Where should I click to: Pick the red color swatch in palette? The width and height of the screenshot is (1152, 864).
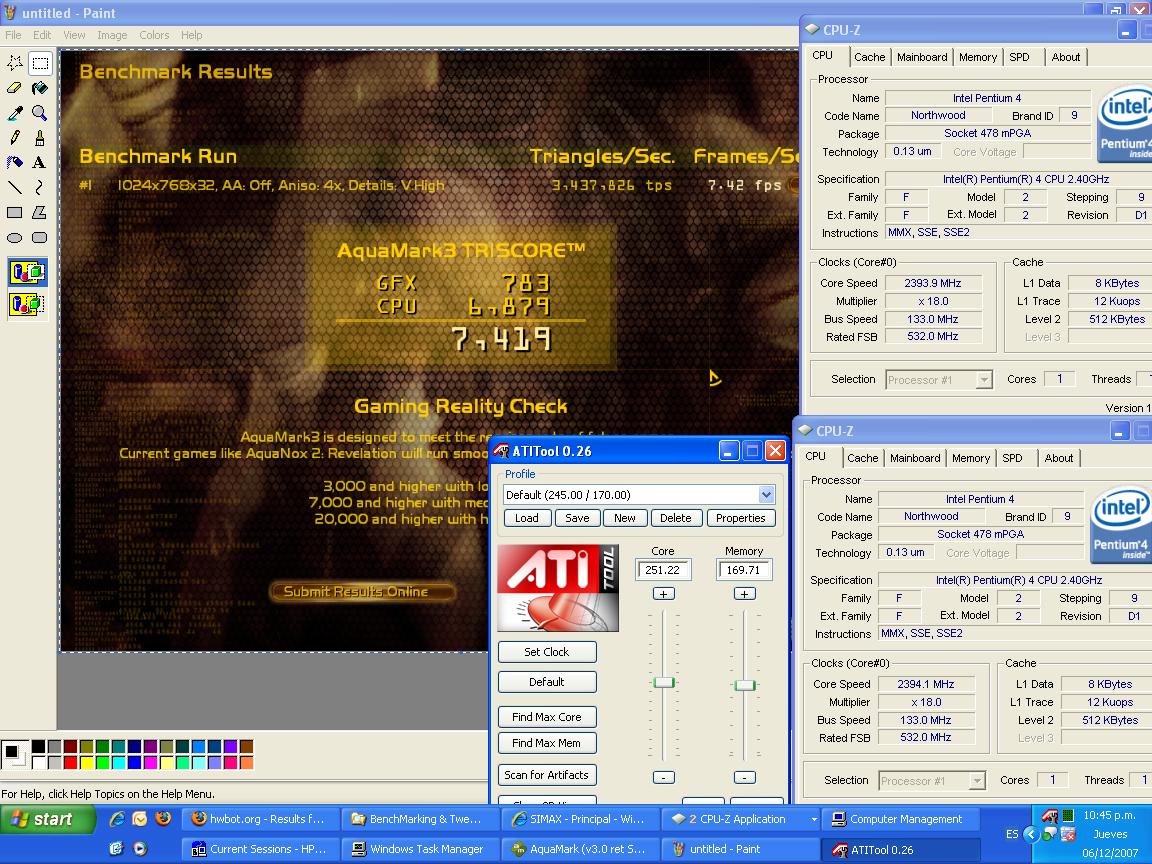click(71, 763)
